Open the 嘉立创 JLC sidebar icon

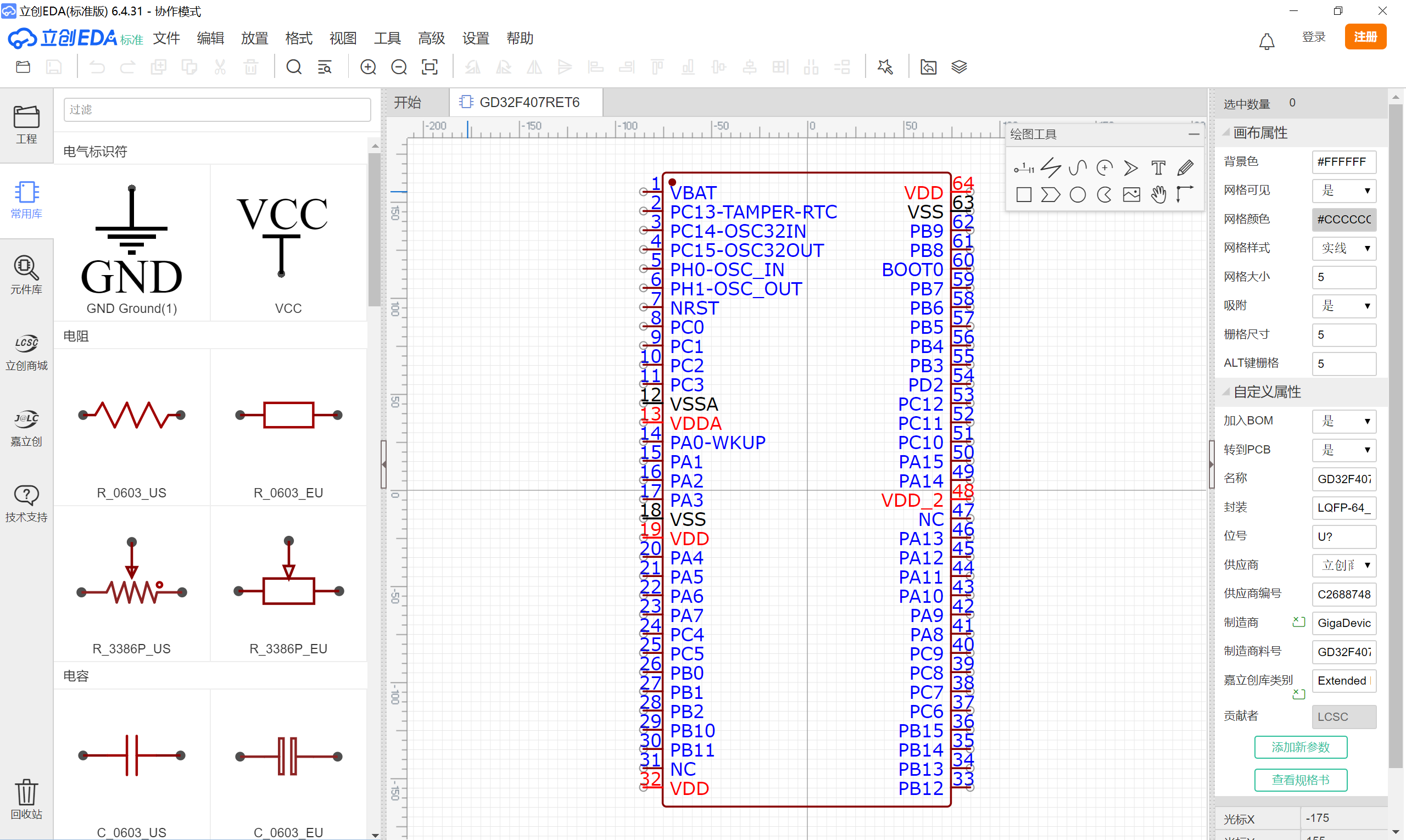pyautogui.click(x=26, y=427)
